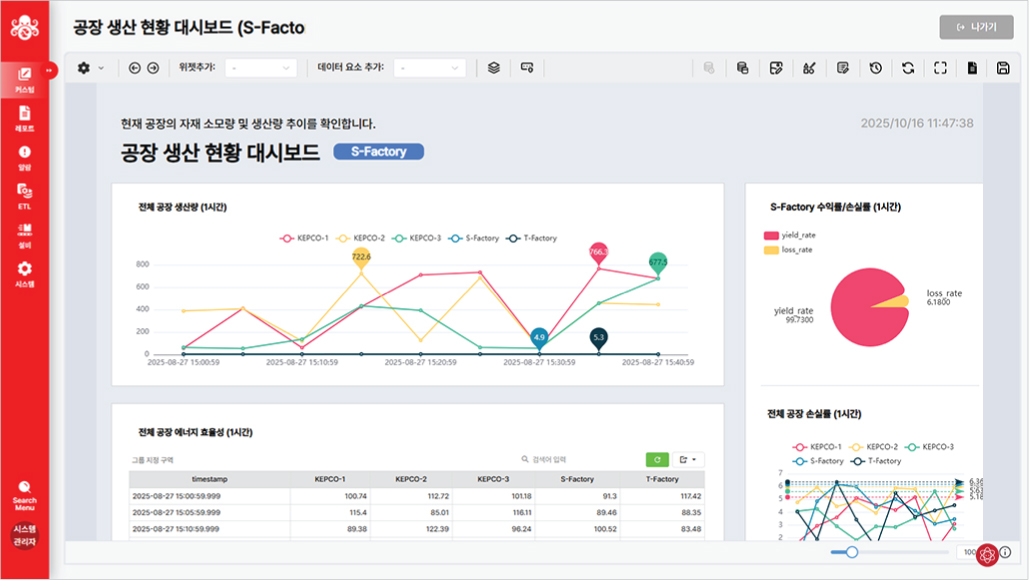1029x580 pixels.
Task: Click the 나가기 exit button
Action: (x=976, y=27)
